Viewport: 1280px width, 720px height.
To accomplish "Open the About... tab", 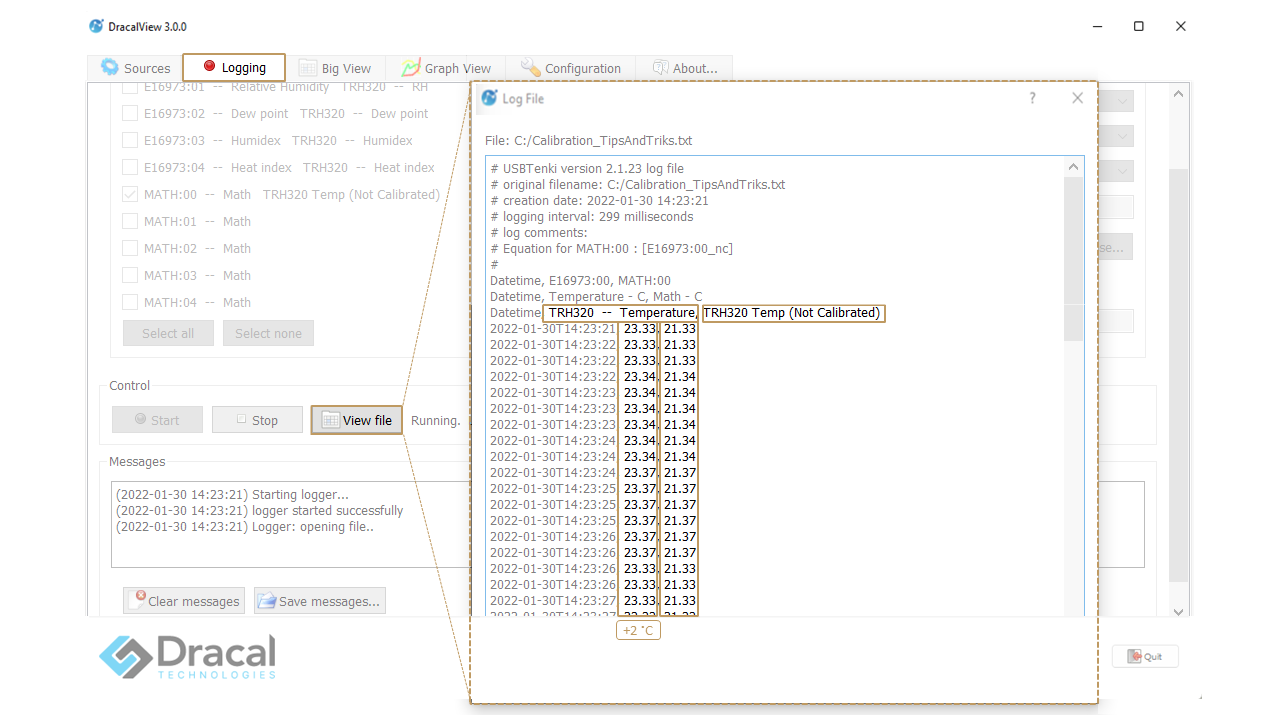I will tap(684, 68).
